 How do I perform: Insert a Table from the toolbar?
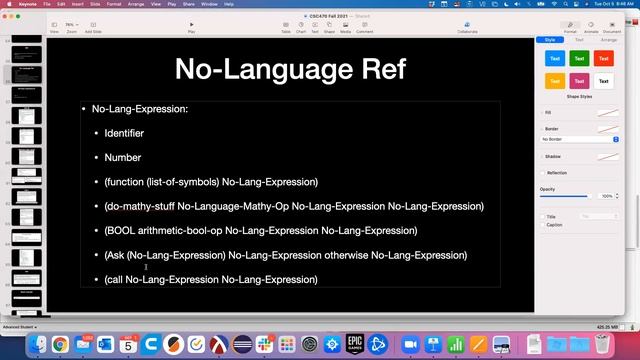[x=286, y=27]
